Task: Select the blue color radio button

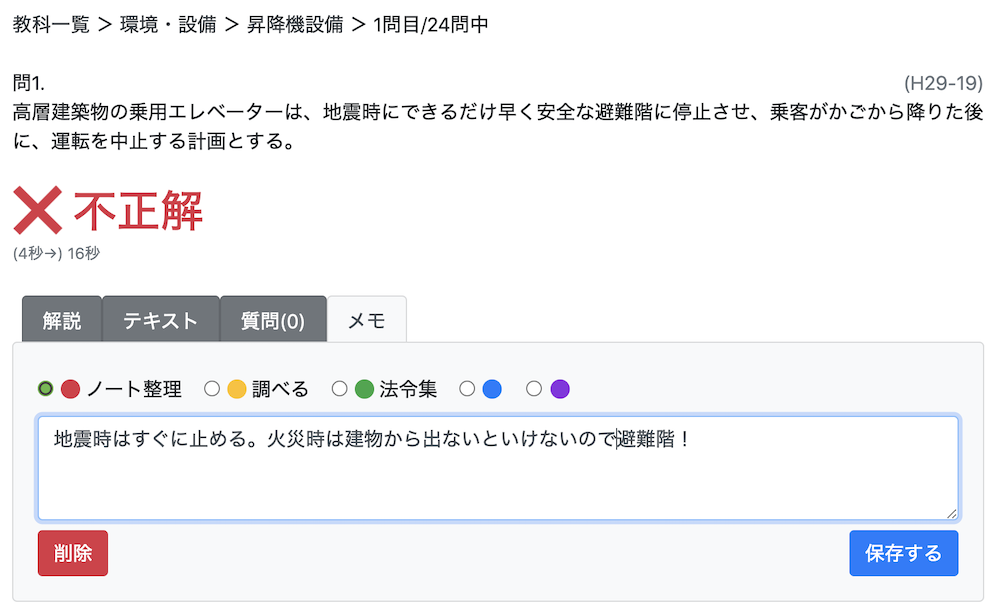Action: click(467, 389)
